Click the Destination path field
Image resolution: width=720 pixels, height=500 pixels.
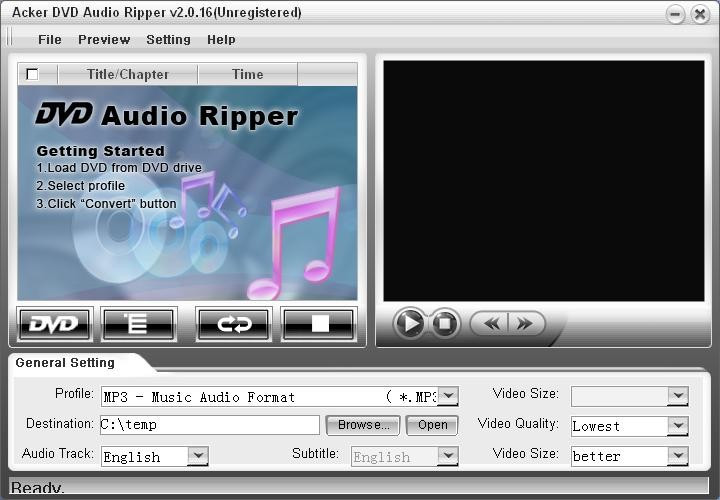210,425
